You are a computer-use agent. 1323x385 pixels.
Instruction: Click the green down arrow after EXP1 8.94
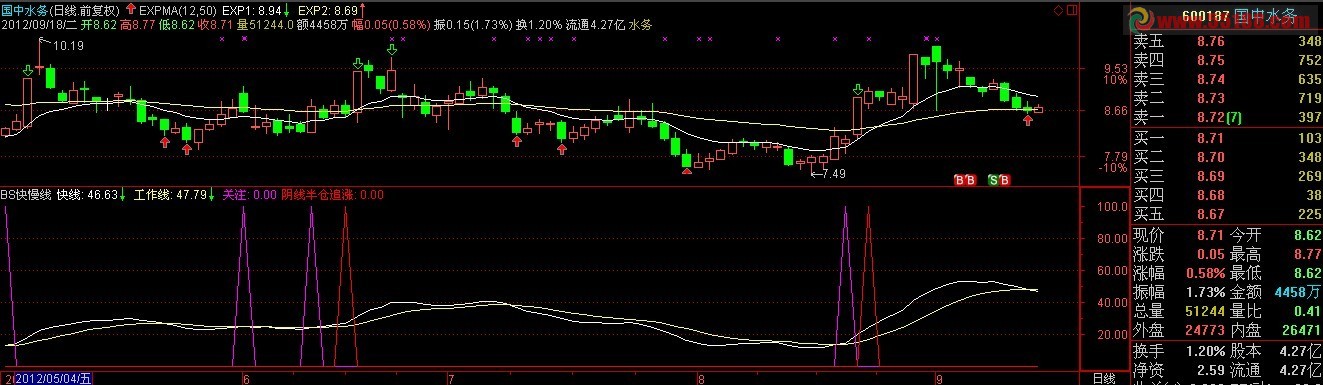(284, 9)
